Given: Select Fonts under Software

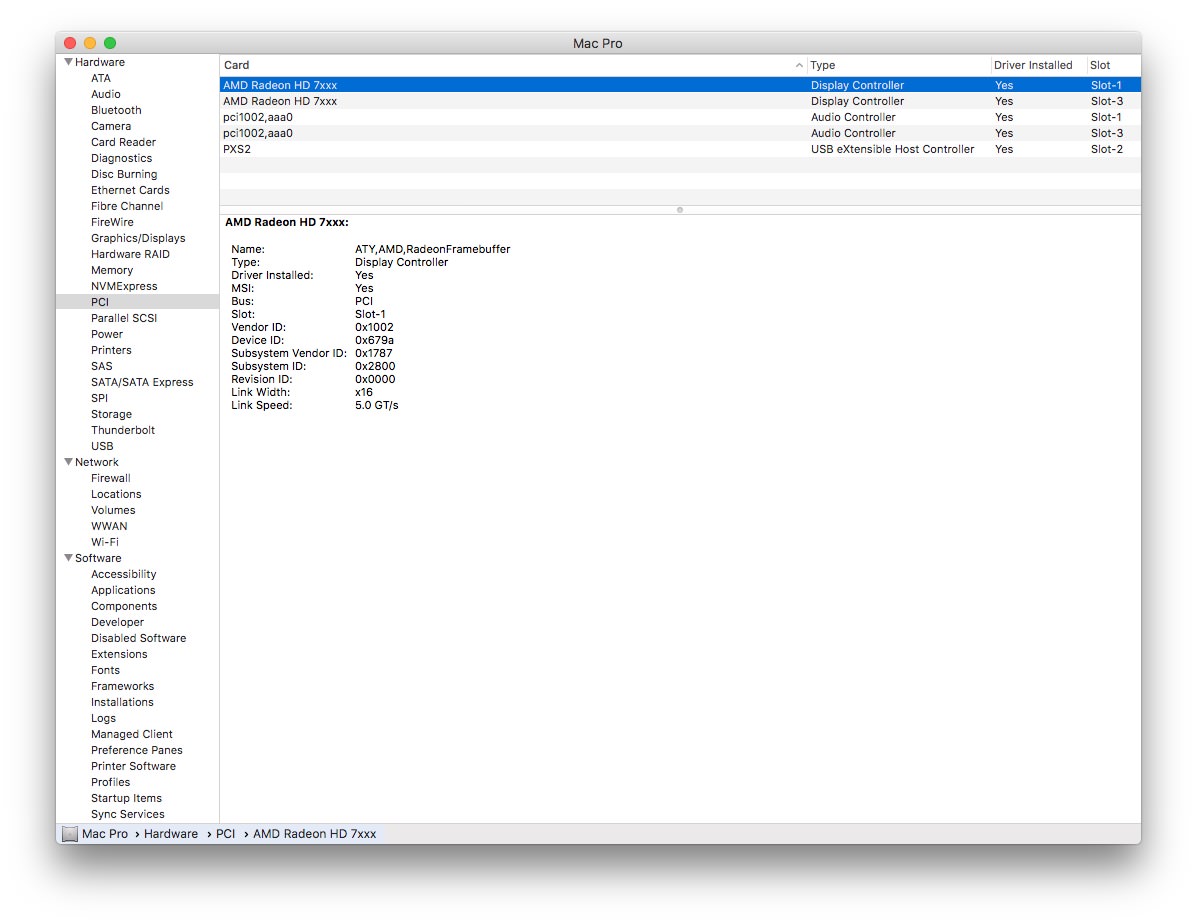Looking at the screenshot, I should (x=105, y=671).
